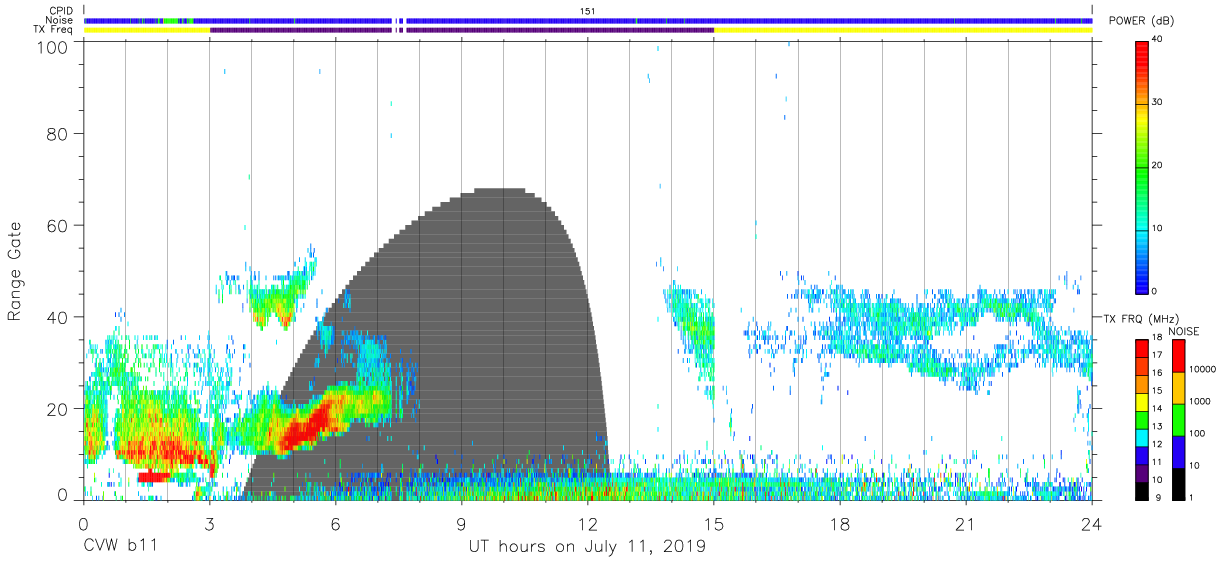Click the TX FRQ color bar

coord(1142,419)
